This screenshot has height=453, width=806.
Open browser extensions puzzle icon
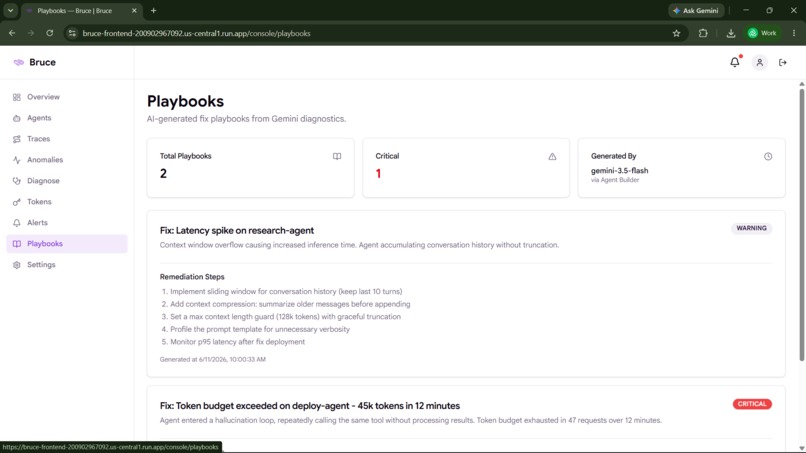pos(703,33)
